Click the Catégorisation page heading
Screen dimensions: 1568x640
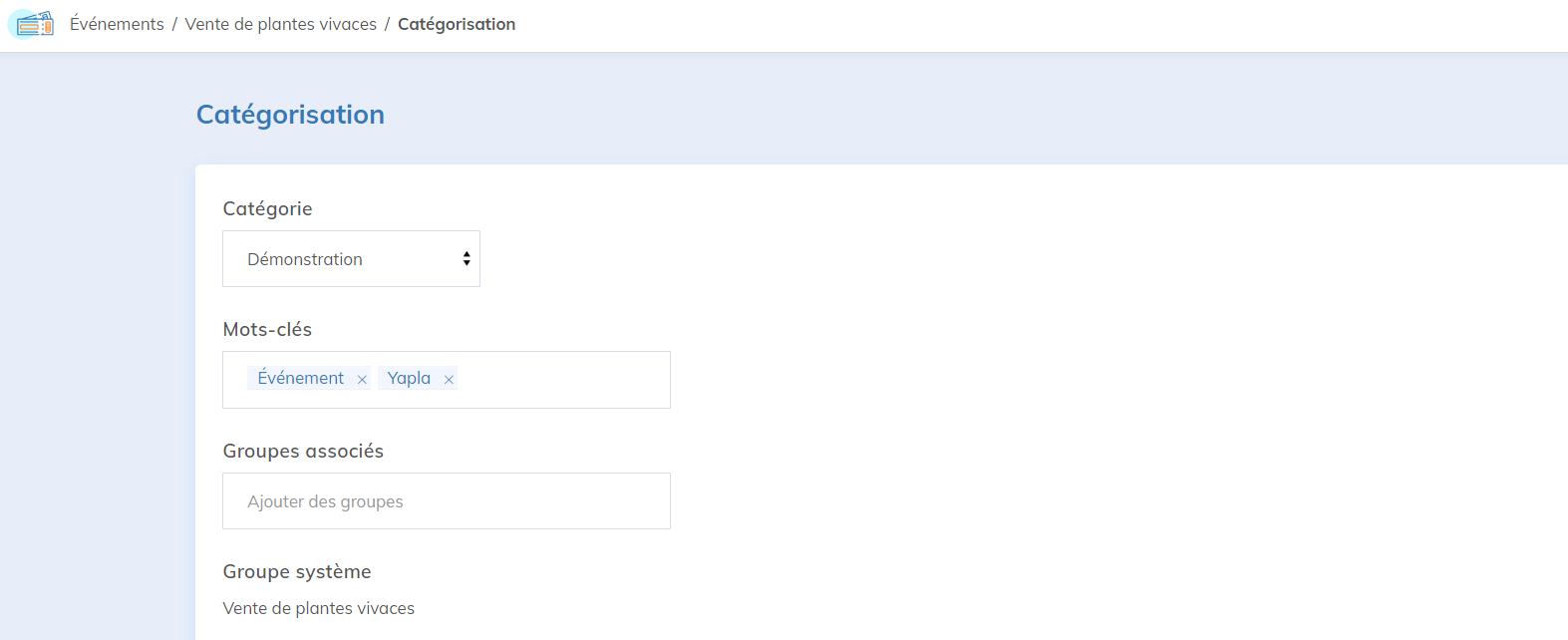coord(290,115)
